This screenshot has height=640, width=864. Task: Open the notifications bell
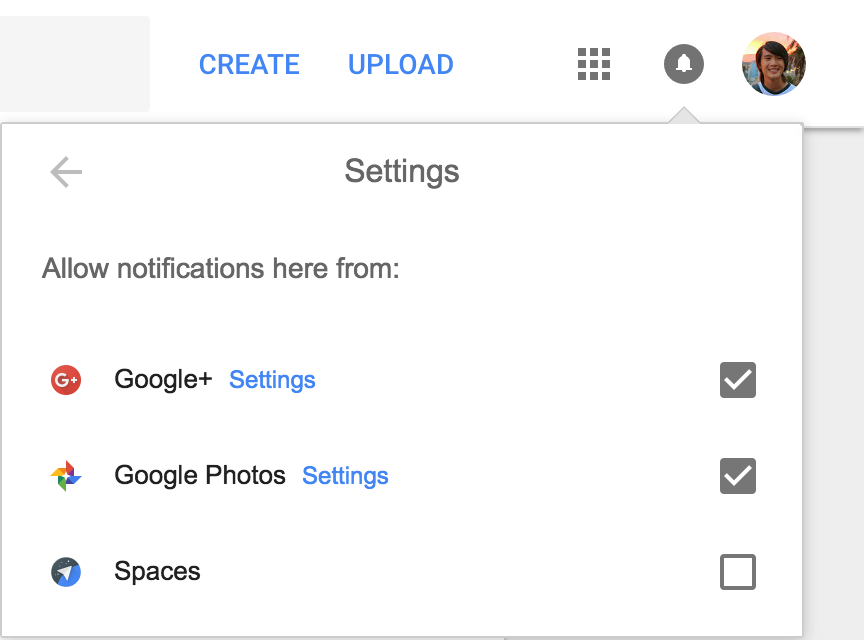tap(684, 64)
